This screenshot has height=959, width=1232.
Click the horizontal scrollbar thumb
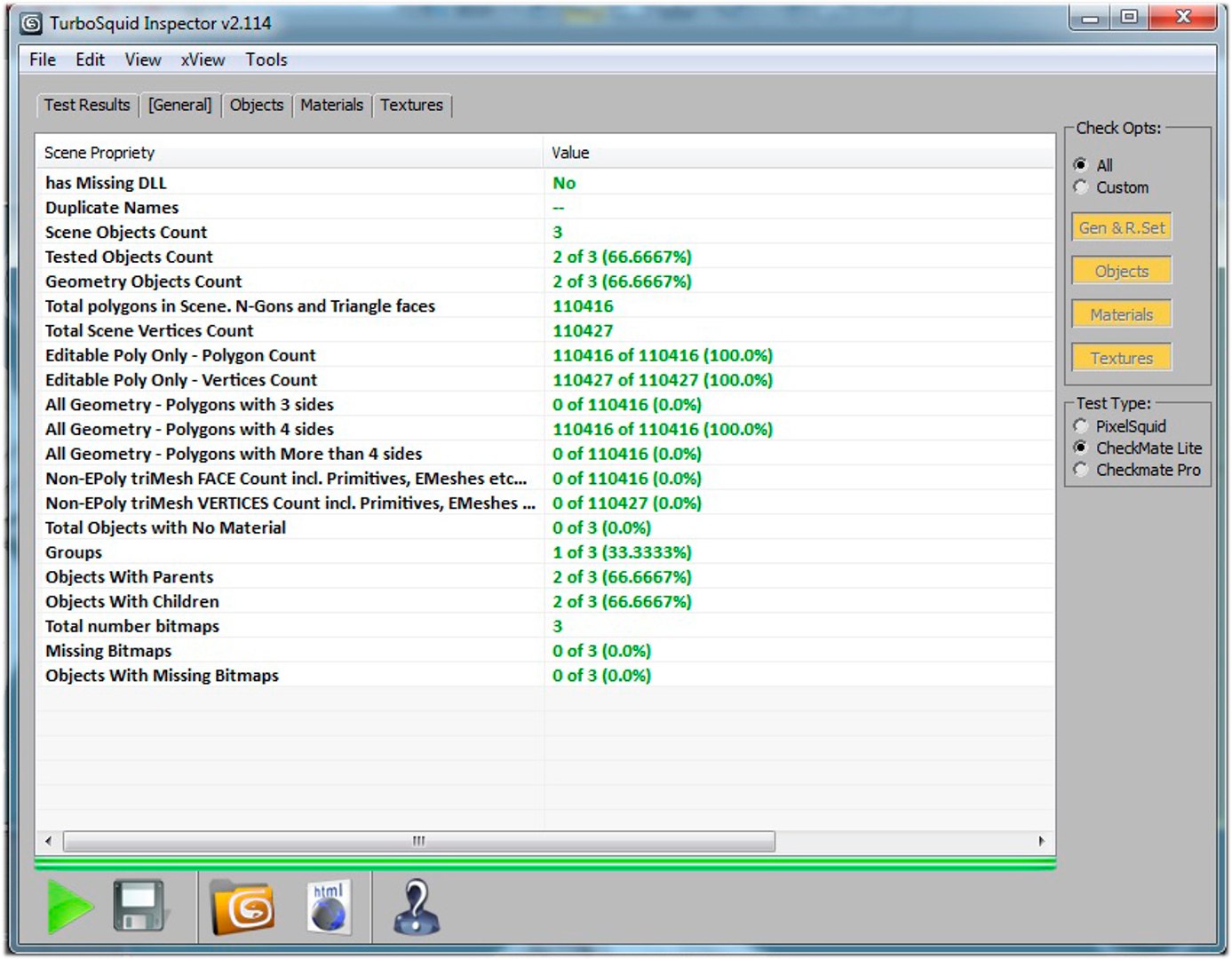tap(419, 841)
